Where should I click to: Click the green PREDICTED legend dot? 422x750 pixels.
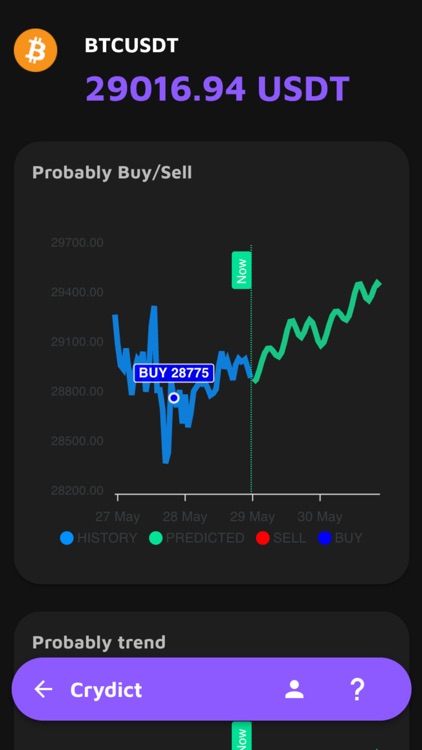(x=155, y=538)
